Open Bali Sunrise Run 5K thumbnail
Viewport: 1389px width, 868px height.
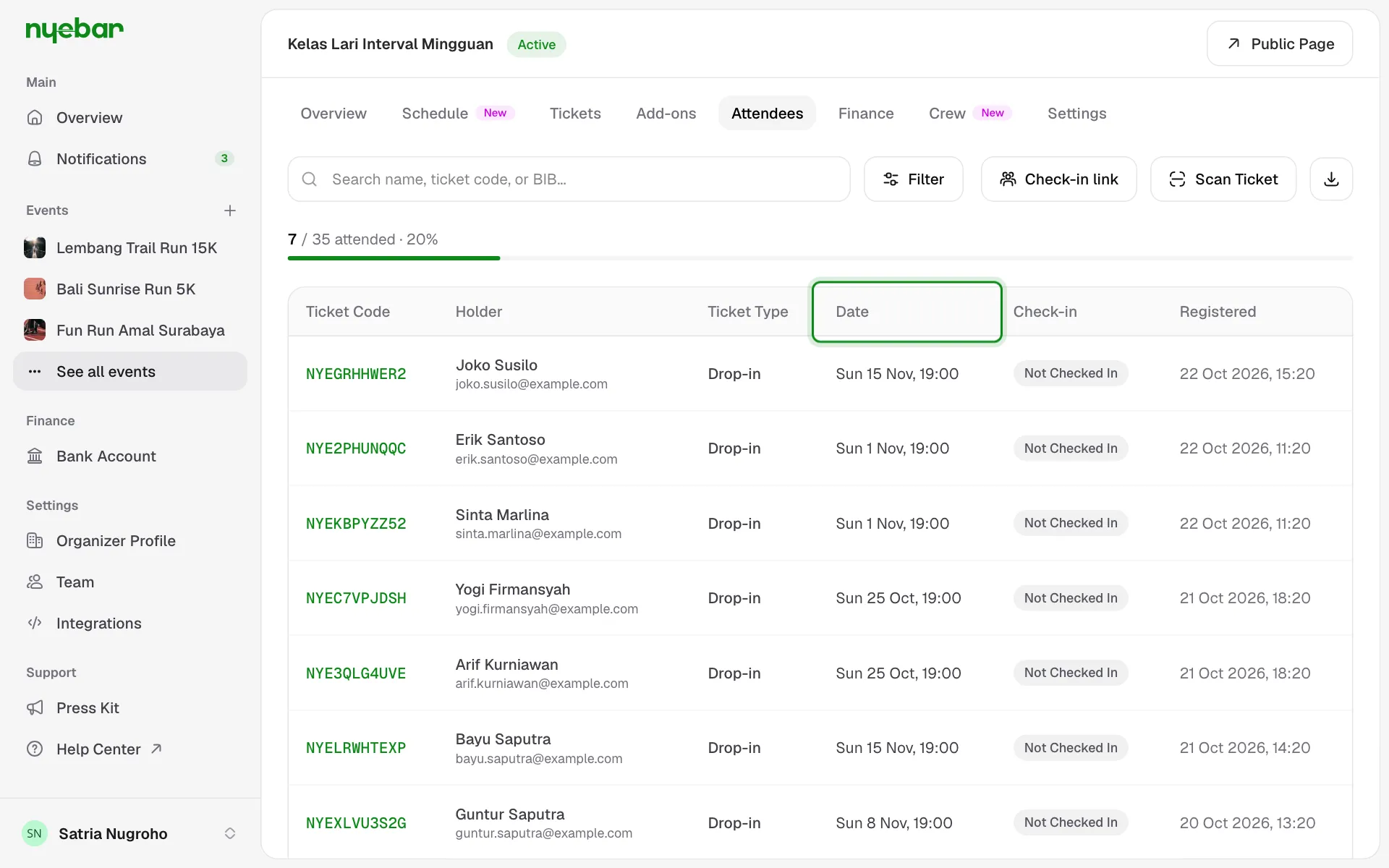tap(35, 289)
